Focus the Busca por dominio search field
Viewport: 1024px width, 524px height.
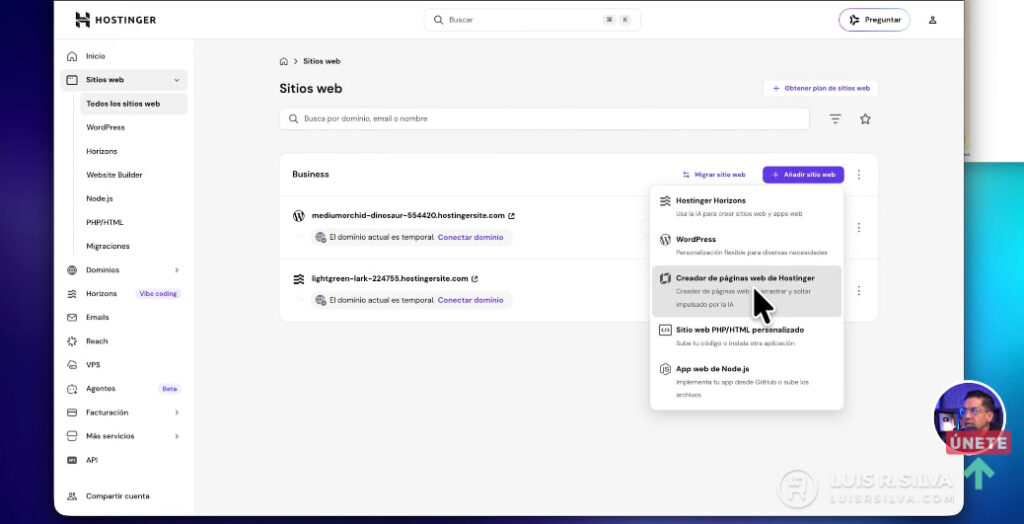point(544,119)
